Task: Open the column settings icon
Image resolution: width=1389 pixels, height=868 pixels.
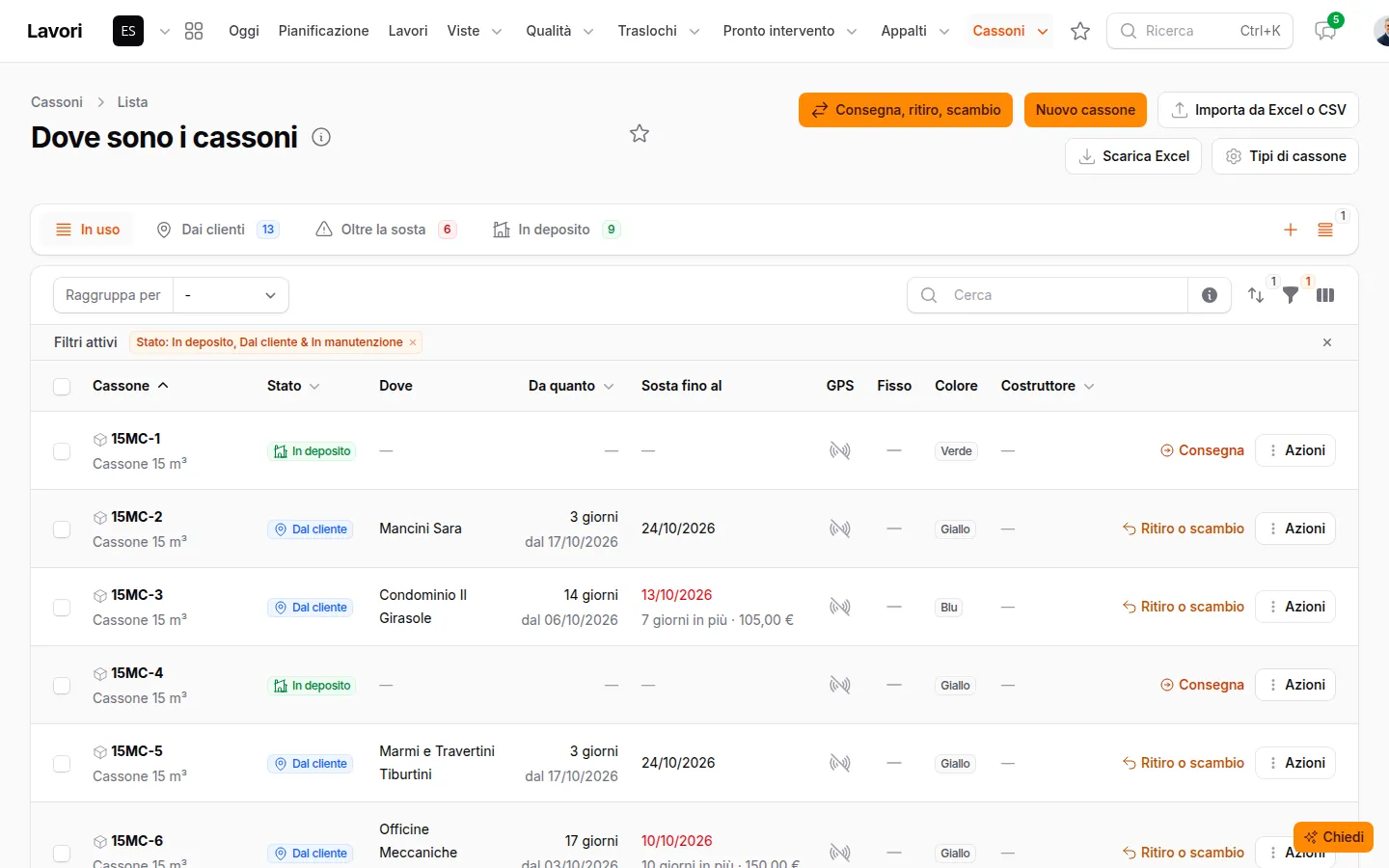Action: click(1325, 295)
